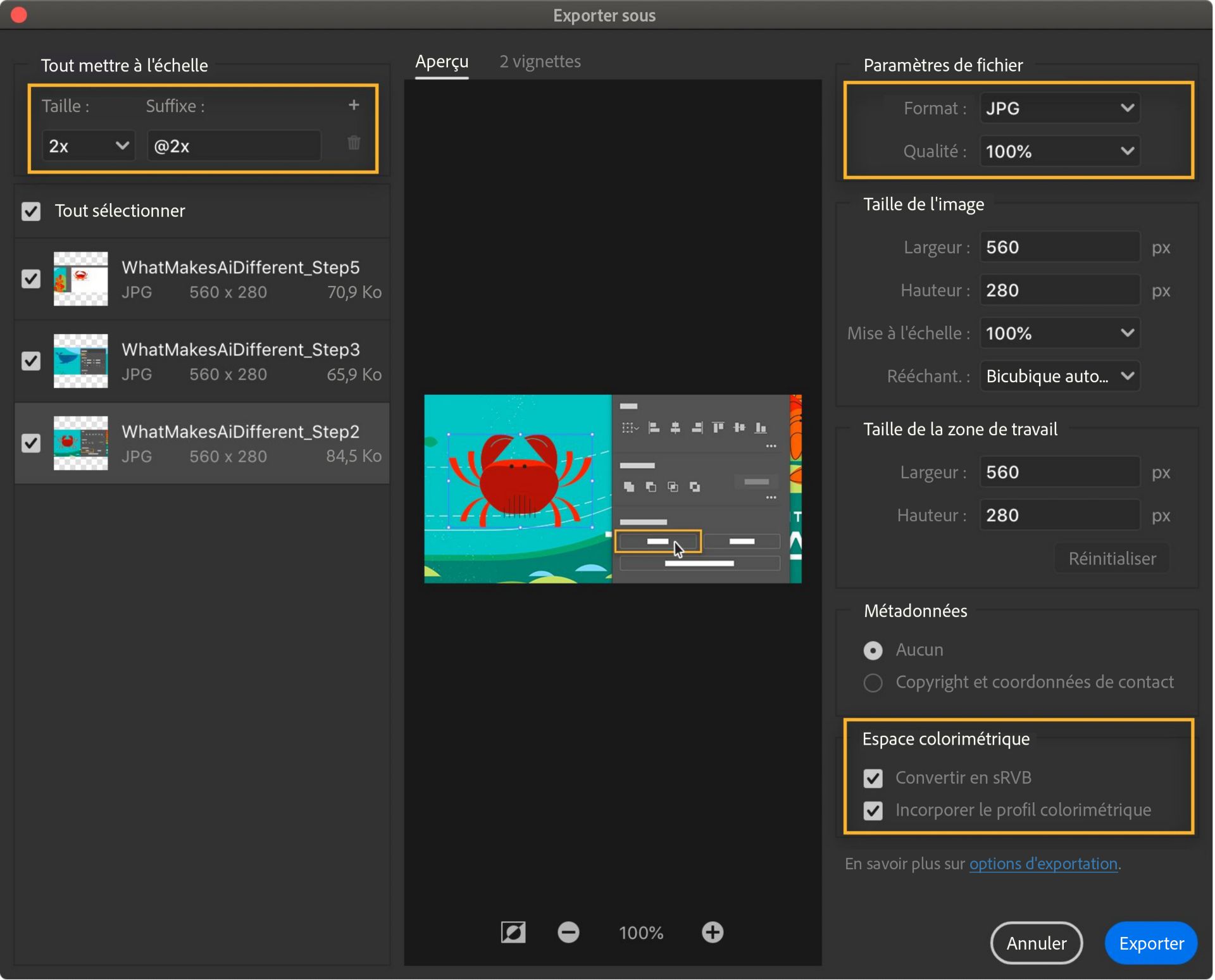Image resolution: width=1215 pixels, height=980 pixels.
Task: Toggle Incorporer le profil colorimétrique checkbox
Action: (873, 810)
